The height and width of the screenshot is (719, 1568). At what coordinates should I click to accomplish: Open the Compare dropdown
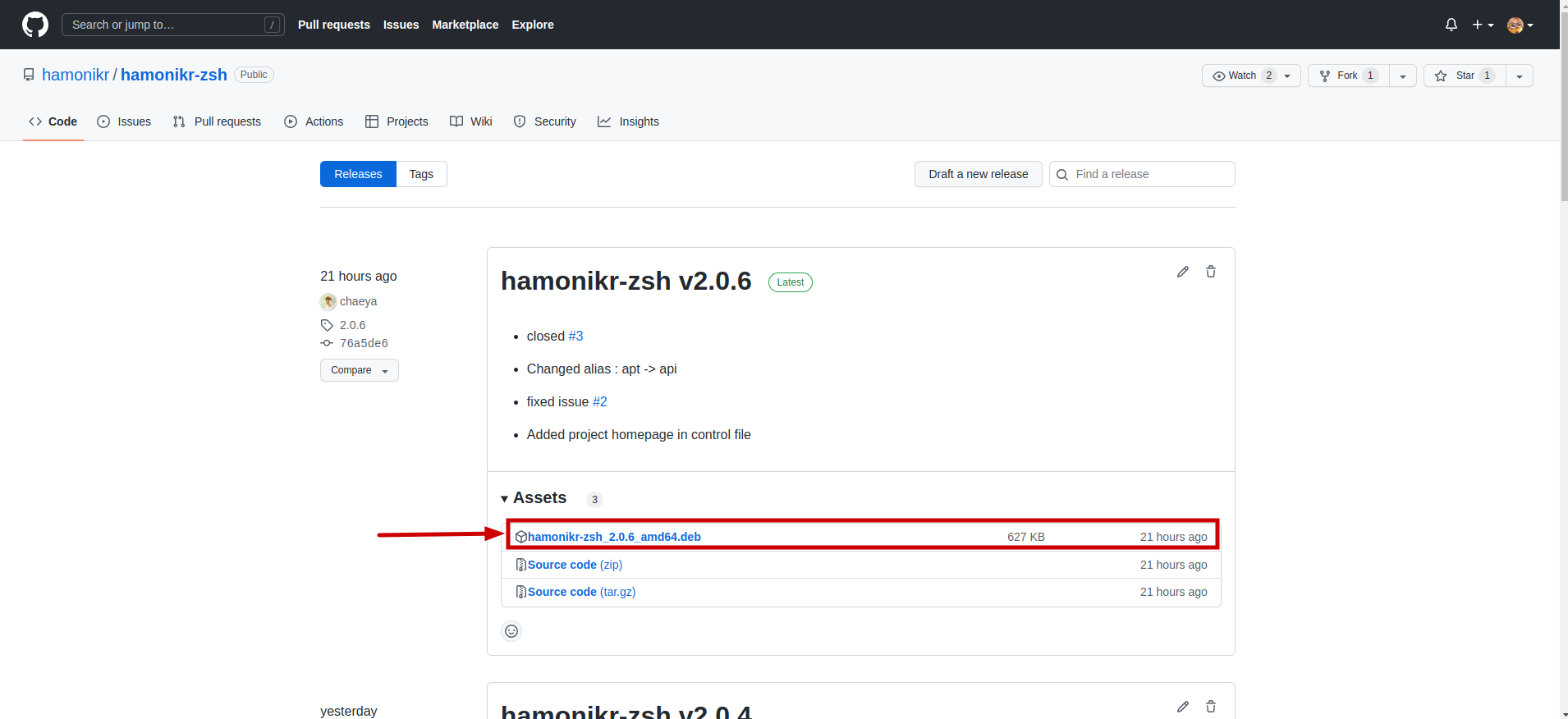click(359, 370)
